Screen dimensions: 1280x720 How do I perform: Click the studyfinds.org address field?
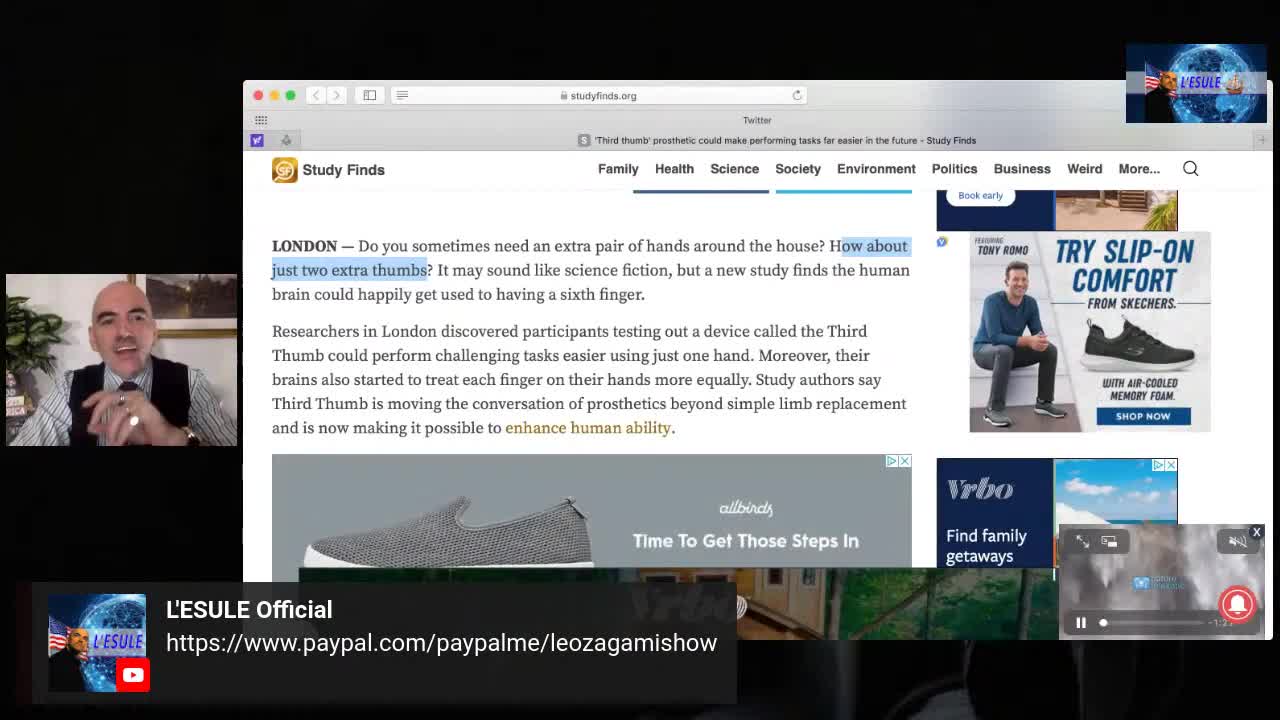point(600,95)
